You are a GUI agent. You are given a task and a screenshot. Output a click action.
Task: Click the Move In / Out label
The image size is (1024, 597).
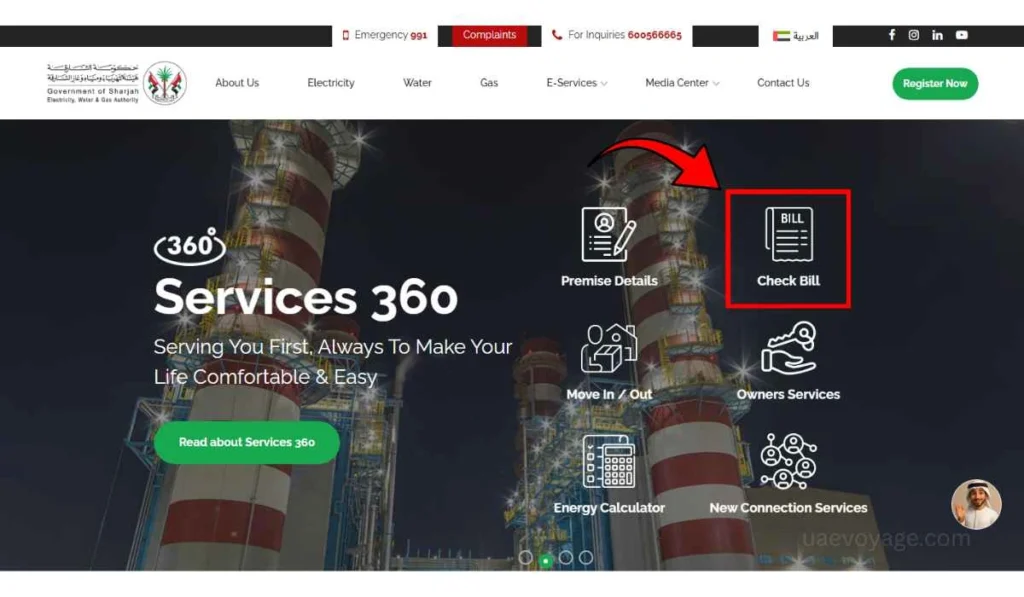[x=609, y=395]
